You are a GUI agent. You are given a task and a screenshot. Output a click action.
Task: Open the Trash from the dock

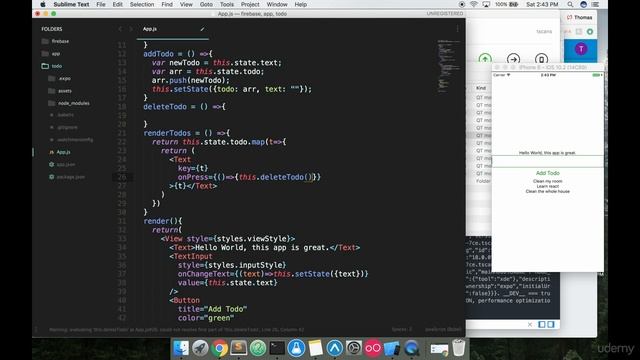coord(459,348)
